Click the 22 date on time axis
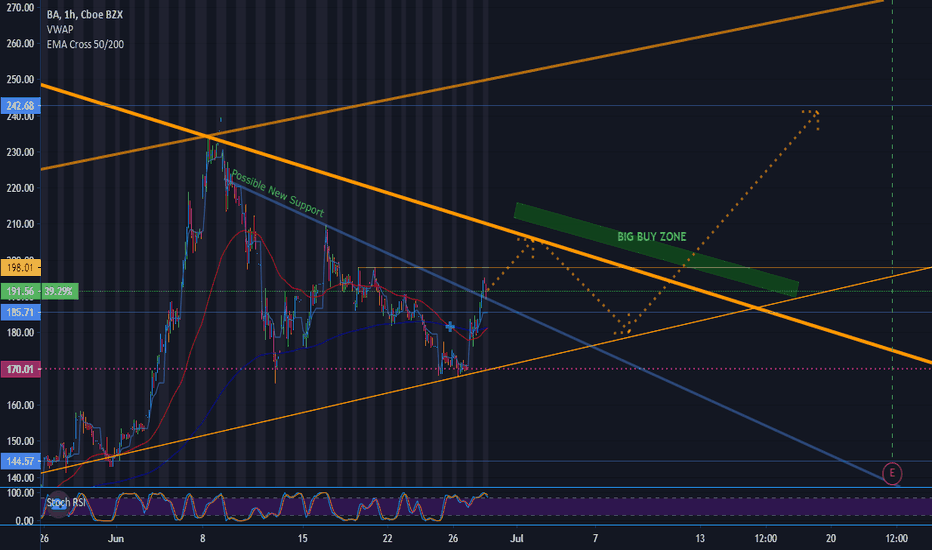This screenshot has height=550, width=932. point(388,539)
